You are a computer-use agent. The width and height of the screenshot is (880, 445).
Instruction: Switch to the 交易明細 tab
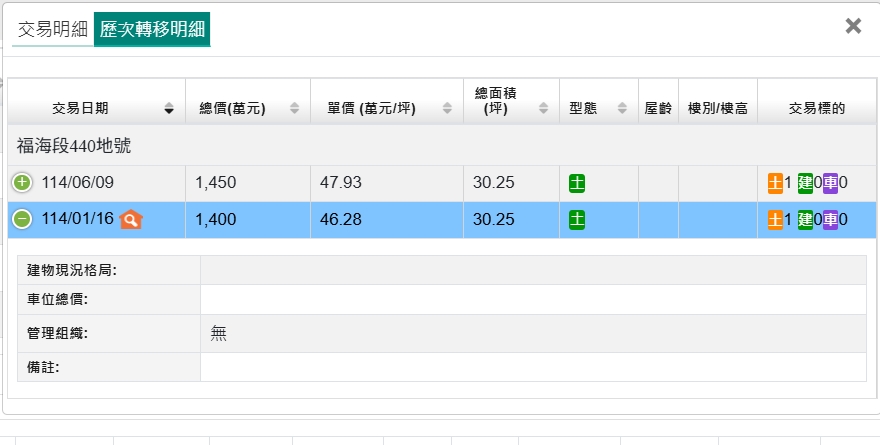pyautogui.click(x=53, y=29)
